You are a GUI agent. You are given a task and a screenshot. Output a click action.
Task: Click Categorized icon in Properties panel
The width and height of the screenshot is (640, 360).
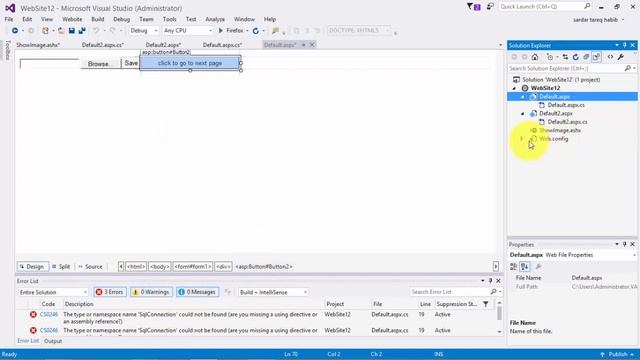point(513,267)
